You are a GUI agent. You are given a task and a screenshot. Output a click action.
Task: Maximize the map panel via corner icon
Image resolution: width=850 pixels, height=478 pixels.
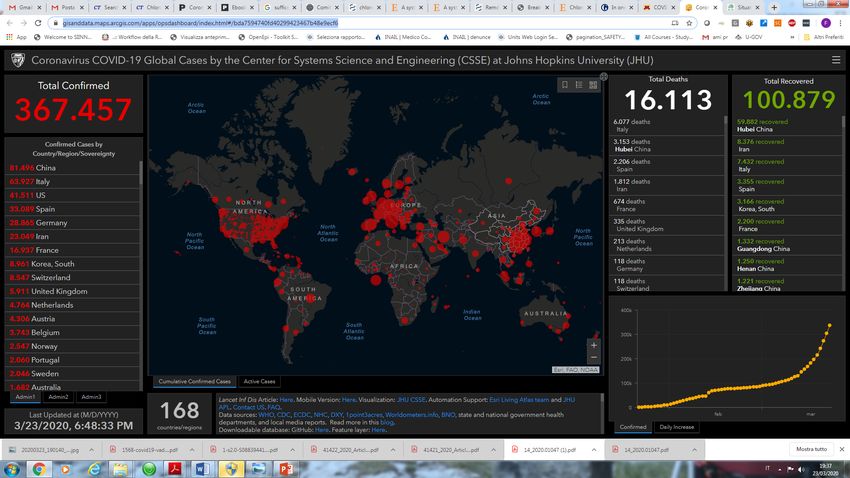click(603, 76)
